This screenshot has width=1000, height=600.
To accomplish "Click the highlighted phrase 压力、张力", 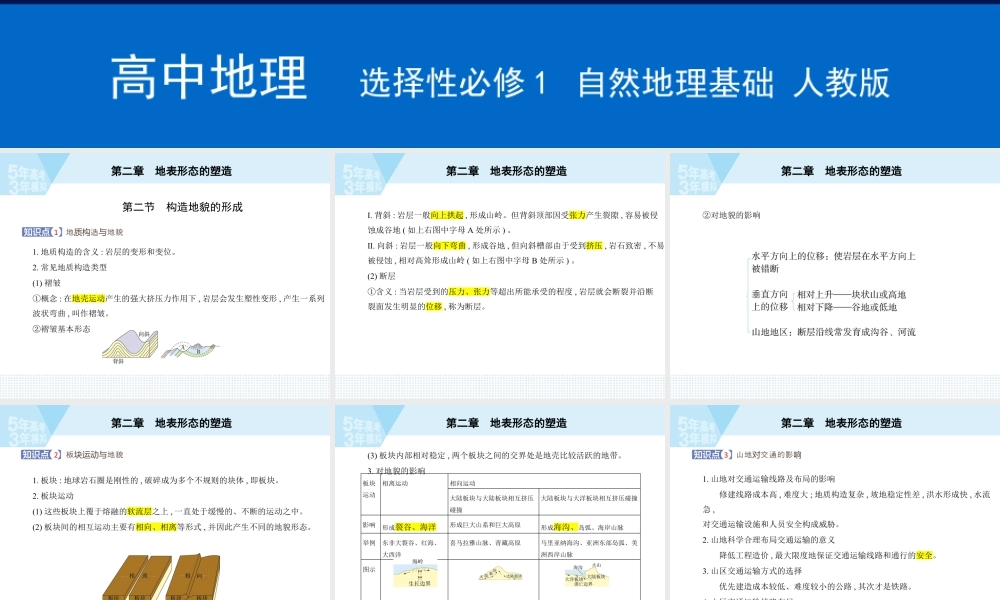I will (469, 291).
